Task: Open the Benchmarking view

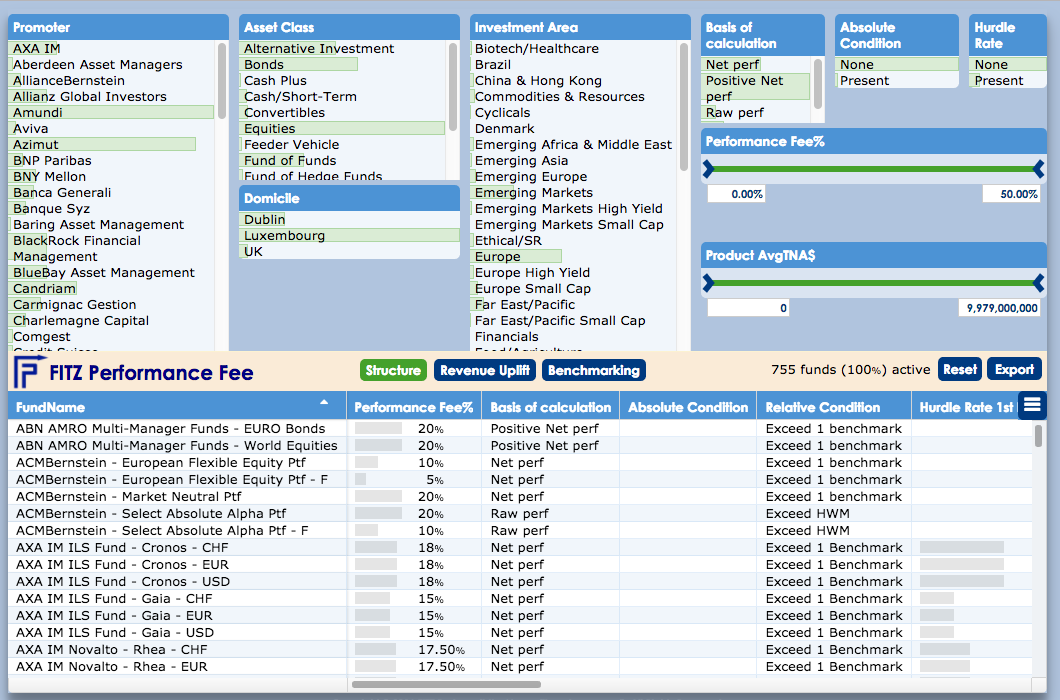Action: coord(594,371)
